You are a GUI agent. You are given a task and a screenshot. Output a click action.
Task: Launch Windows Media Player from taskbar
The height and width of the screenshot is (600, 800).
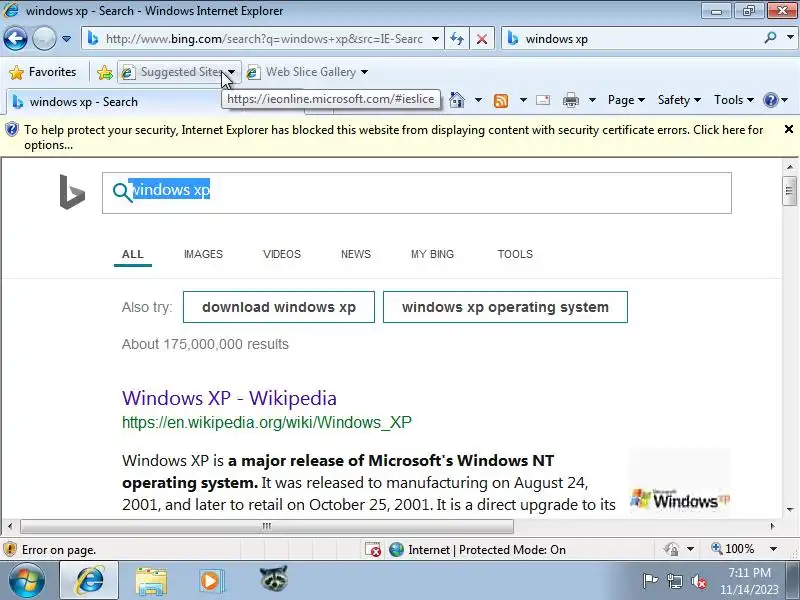211,581
